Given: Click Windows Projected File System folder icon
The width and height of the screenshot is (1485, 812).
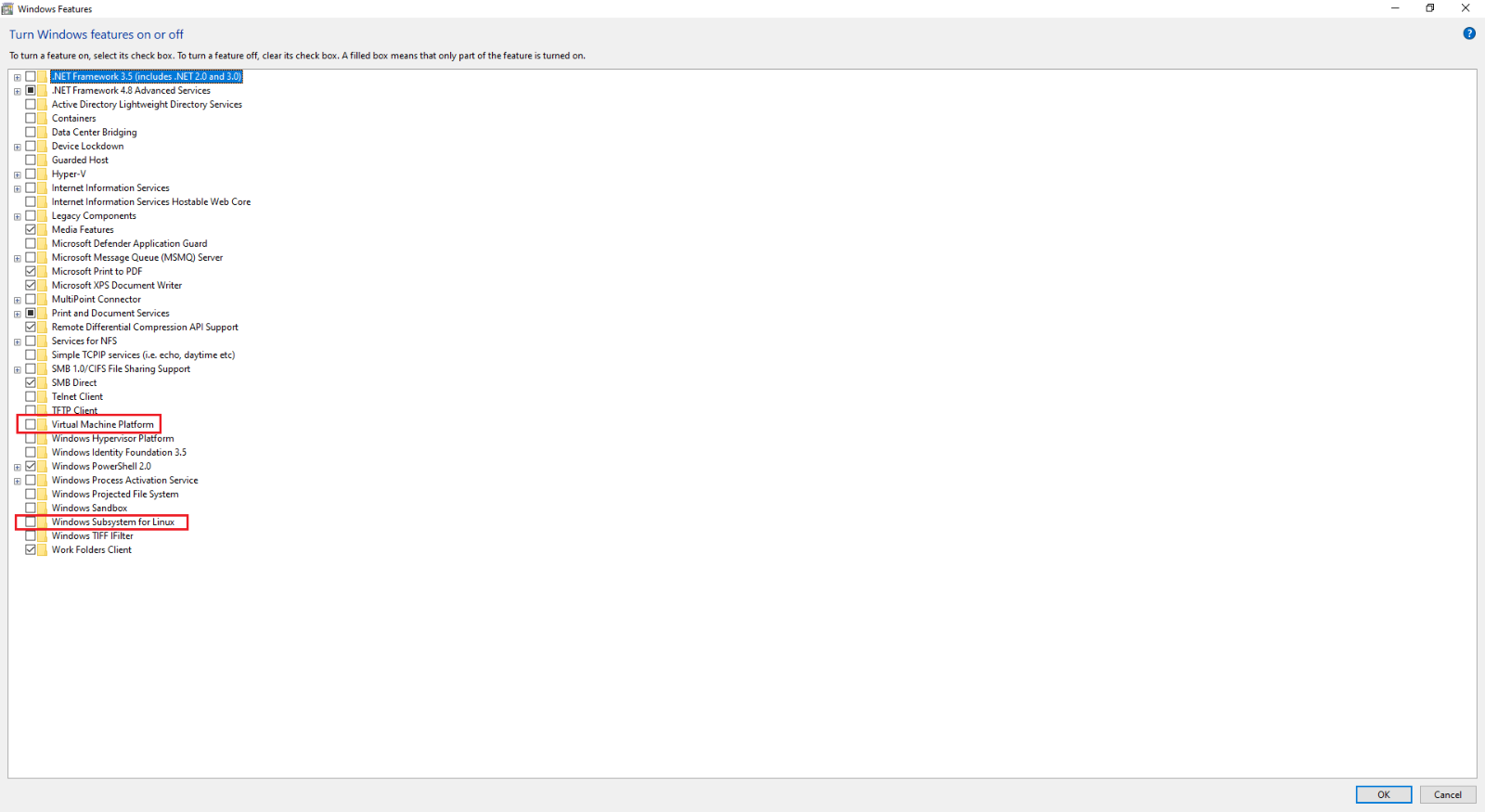Looking at the screenshot, I should [x=43, y=494].
